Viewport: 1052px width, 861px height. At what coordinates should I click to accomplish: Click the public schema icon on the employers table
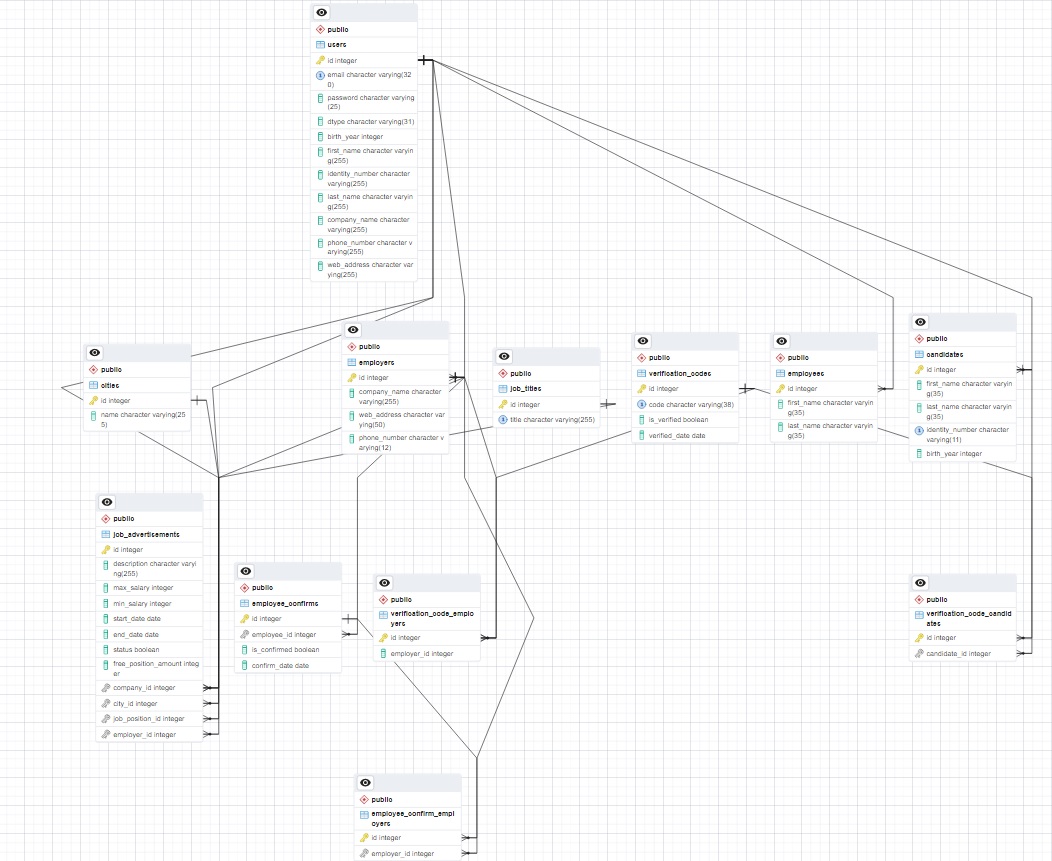353,347
